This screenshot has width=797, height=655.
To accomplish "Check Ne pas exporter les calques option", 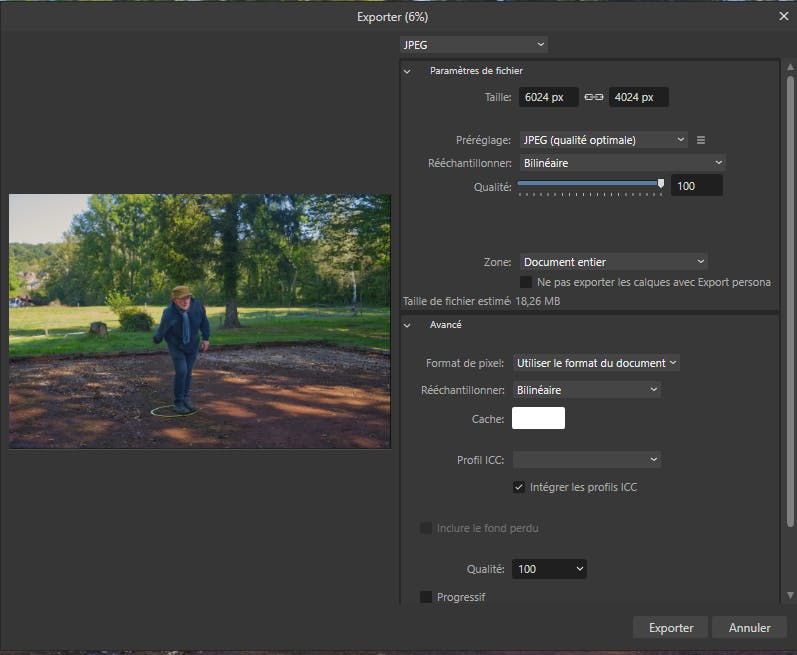I will click(x=526, y=282).
